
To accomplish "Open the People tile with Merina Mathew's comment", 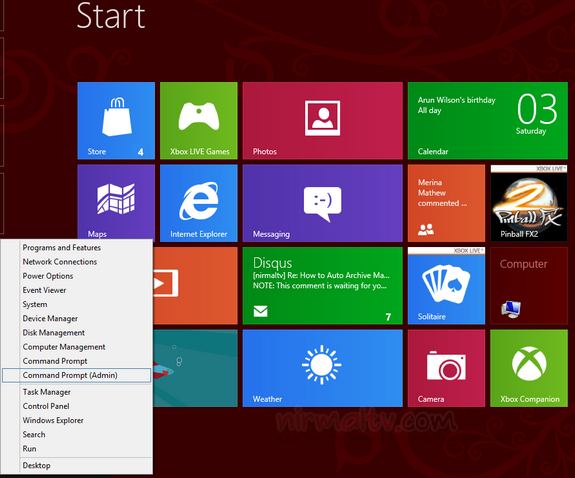I will tap(446, 203).
